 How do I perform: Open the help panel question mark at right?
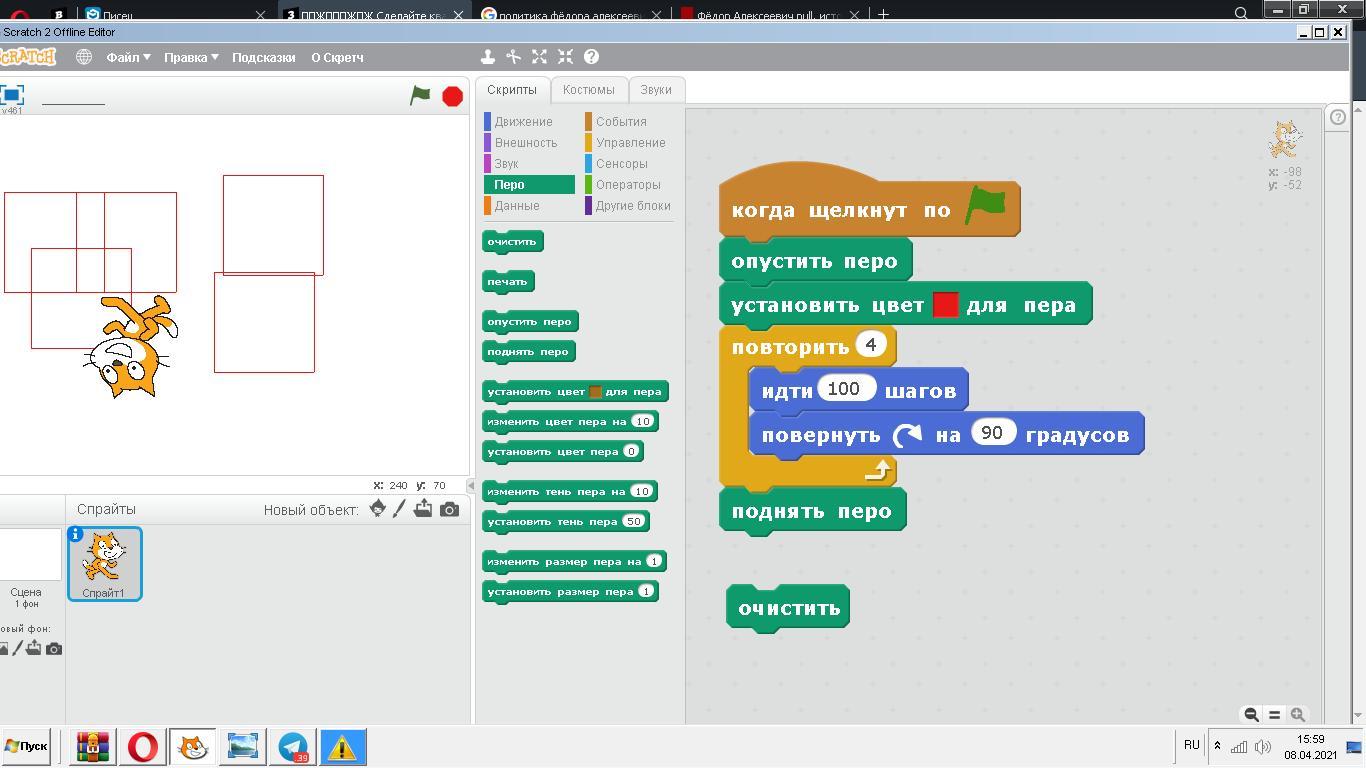click(1338, 116)
